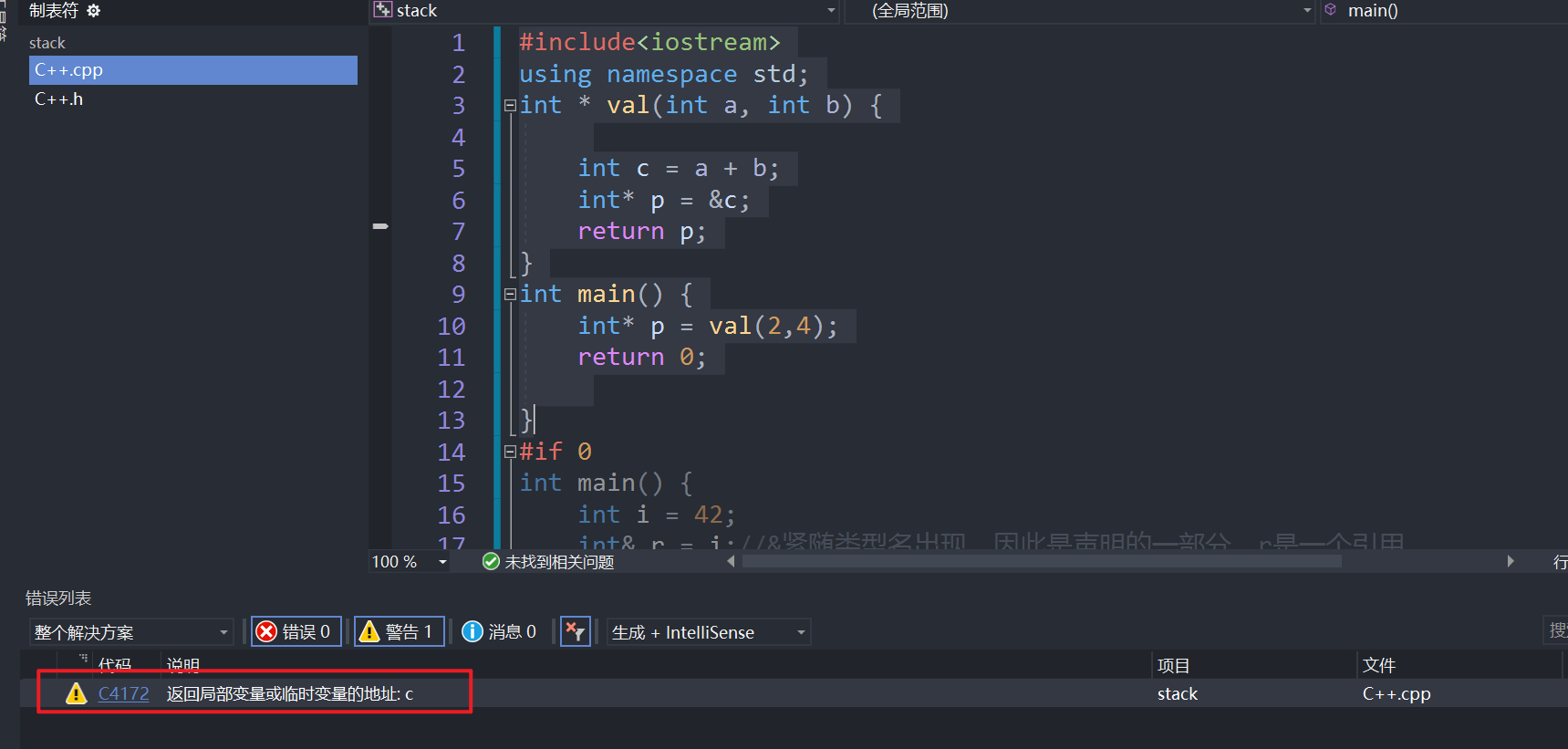
Task: Click the horizontal scrollbar left arrow
Action: click(731, 562)
